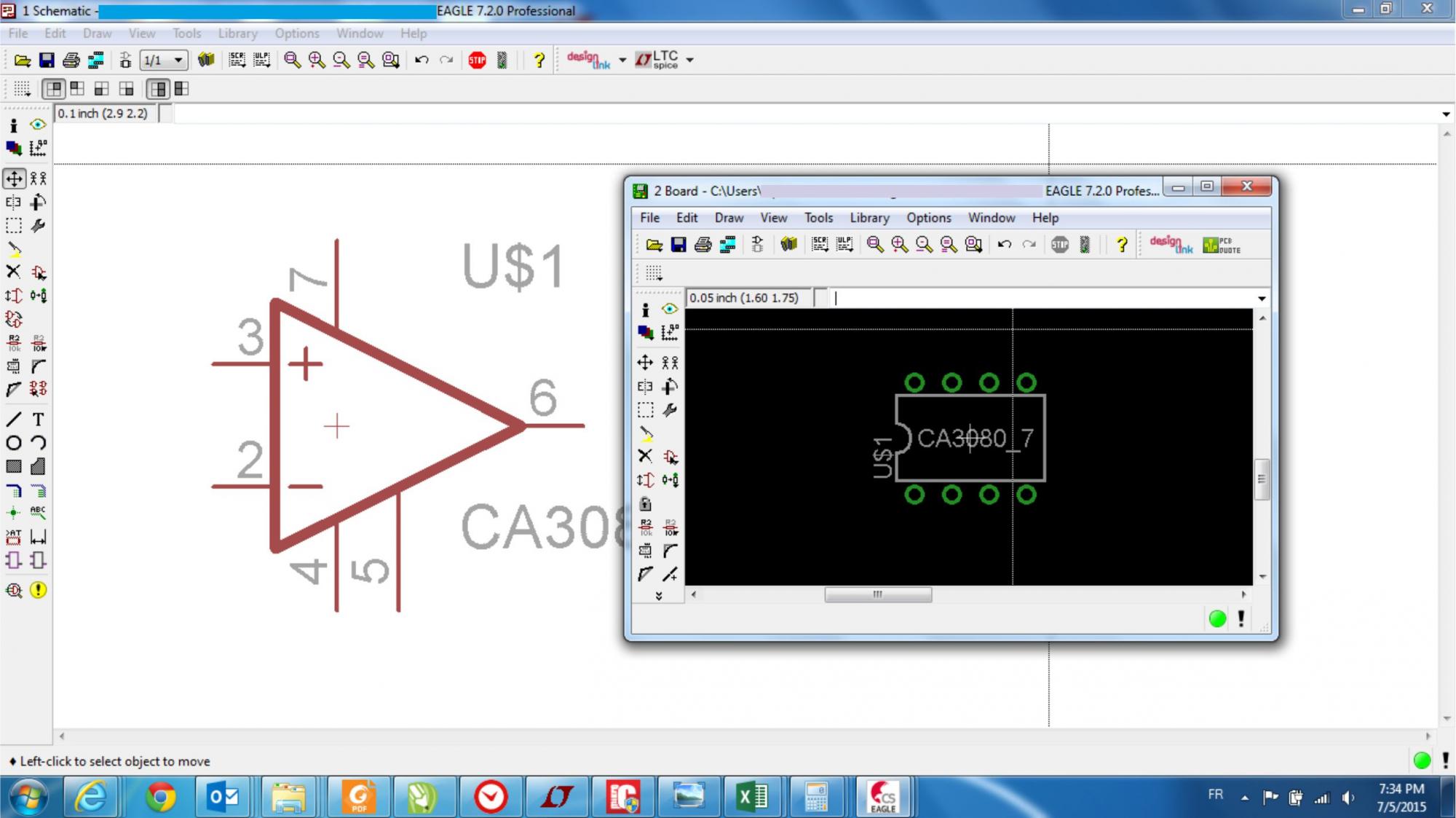Open Excel from the Windows taskbar
Screen dimensions: 1456x818
click(753, 796)
